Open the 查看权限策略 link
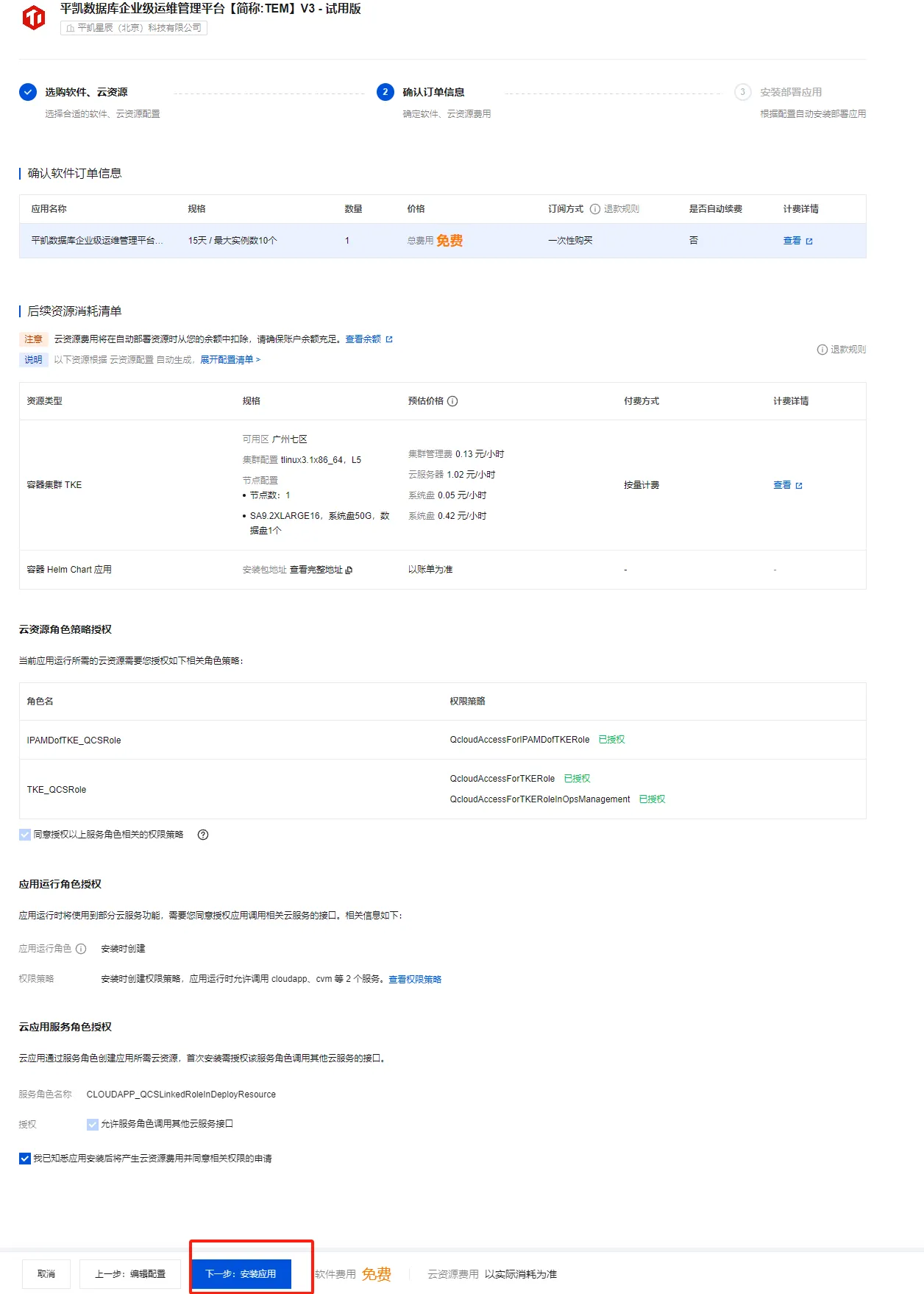Screen dimensions: 924x1294 tap(415, 980)
